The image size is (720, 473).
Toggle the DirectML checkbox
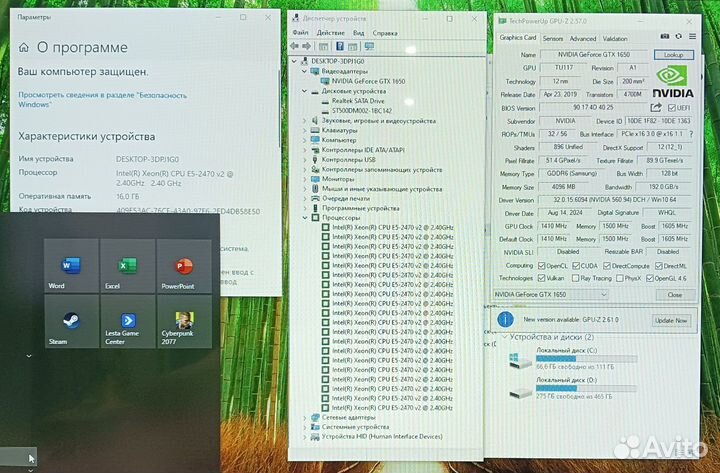pyautogui.click(x=658, y=266)
